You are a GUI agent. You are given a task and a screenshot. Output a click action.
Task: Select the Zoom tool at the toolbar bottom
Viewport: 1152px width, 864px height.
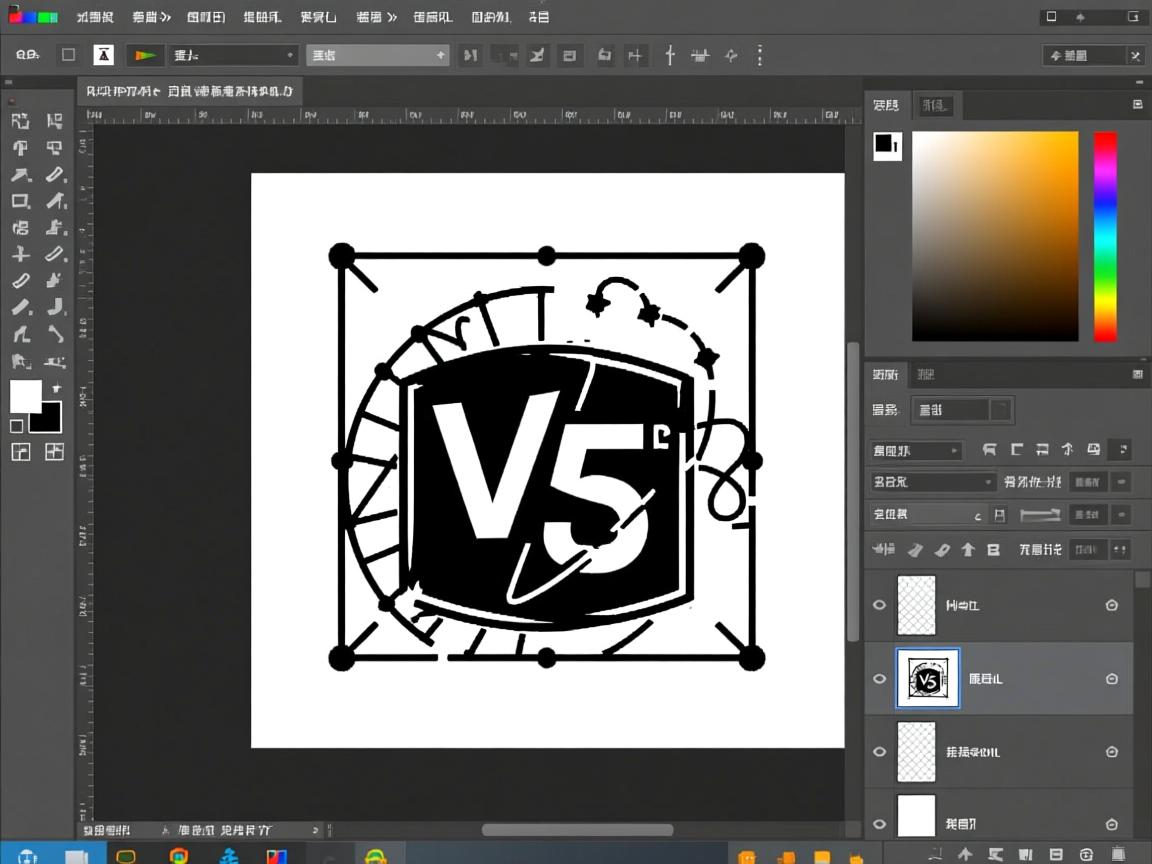[55, 361]
